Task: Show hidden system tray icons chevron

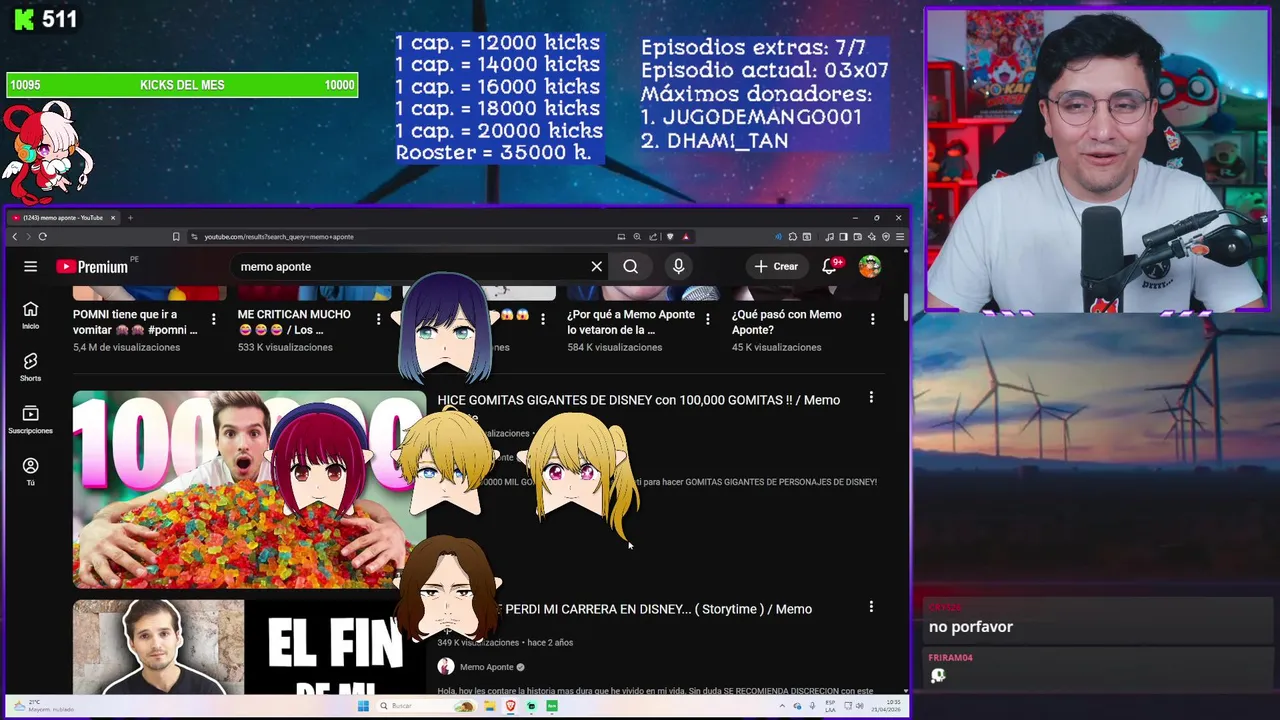Action: click(782, 706)
